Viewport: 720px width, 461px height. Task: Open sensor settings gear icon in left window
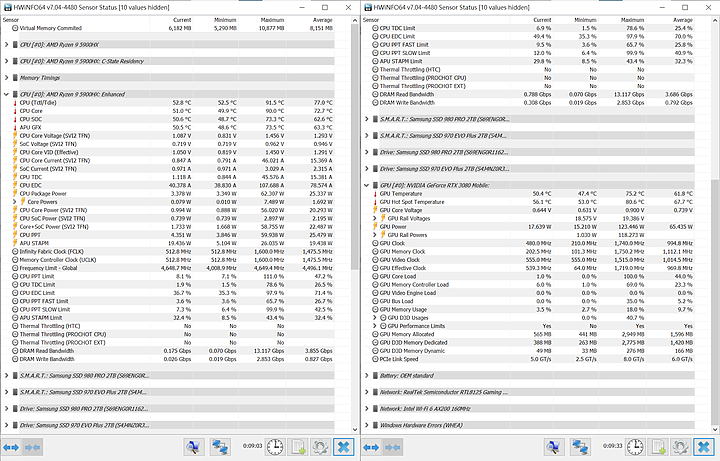(320, 447)
